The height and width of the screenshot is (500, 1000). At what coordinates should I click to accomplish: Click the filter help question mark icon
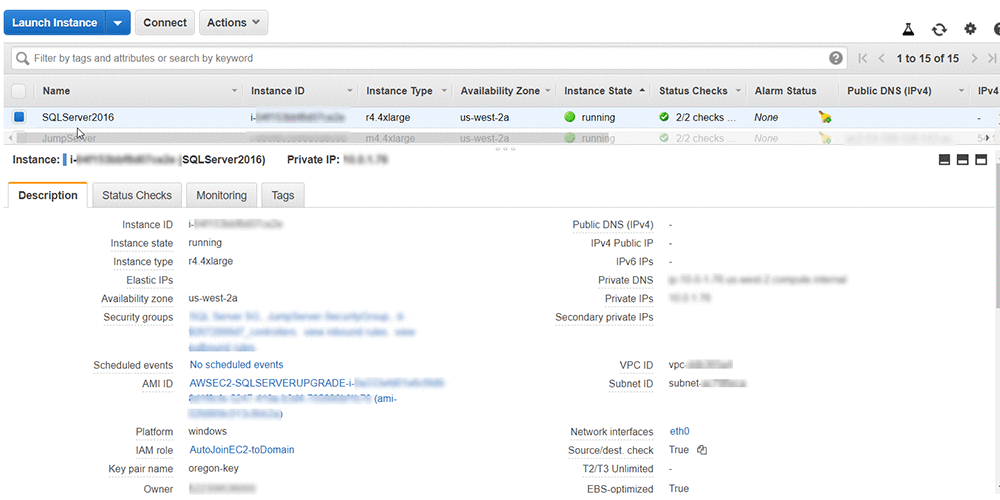pos(835,58)
